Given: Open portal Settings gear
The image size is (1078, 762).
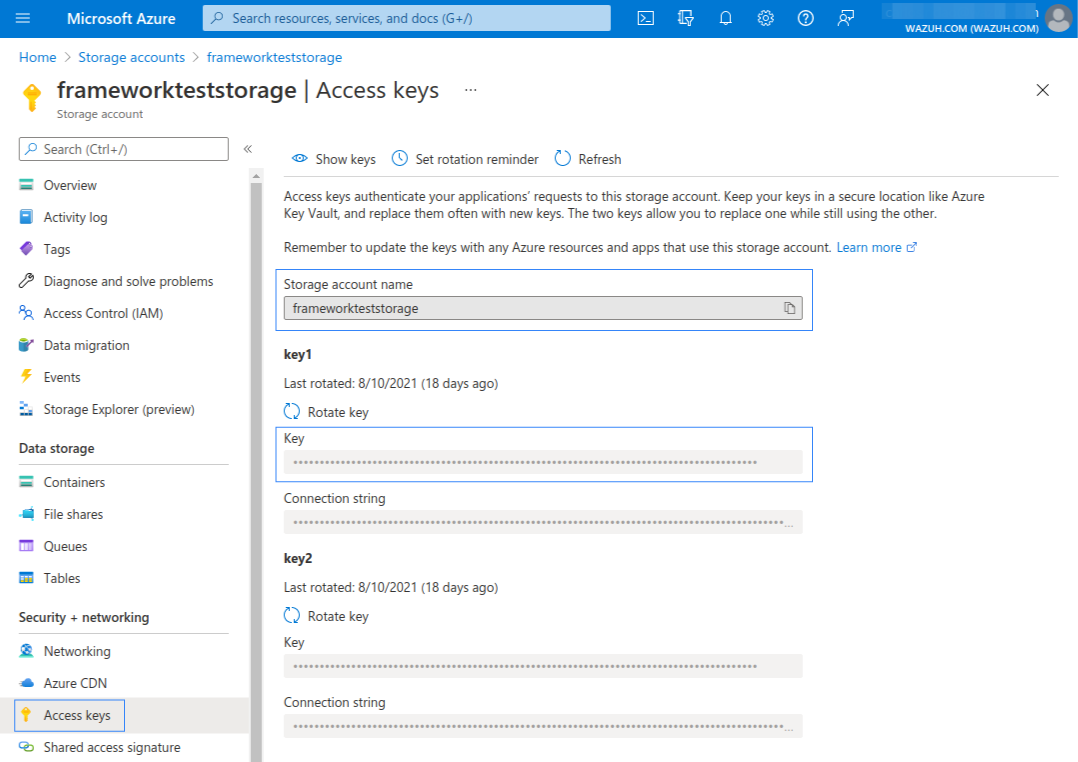Looking at the screenshot, I should [x=765, y=19].
